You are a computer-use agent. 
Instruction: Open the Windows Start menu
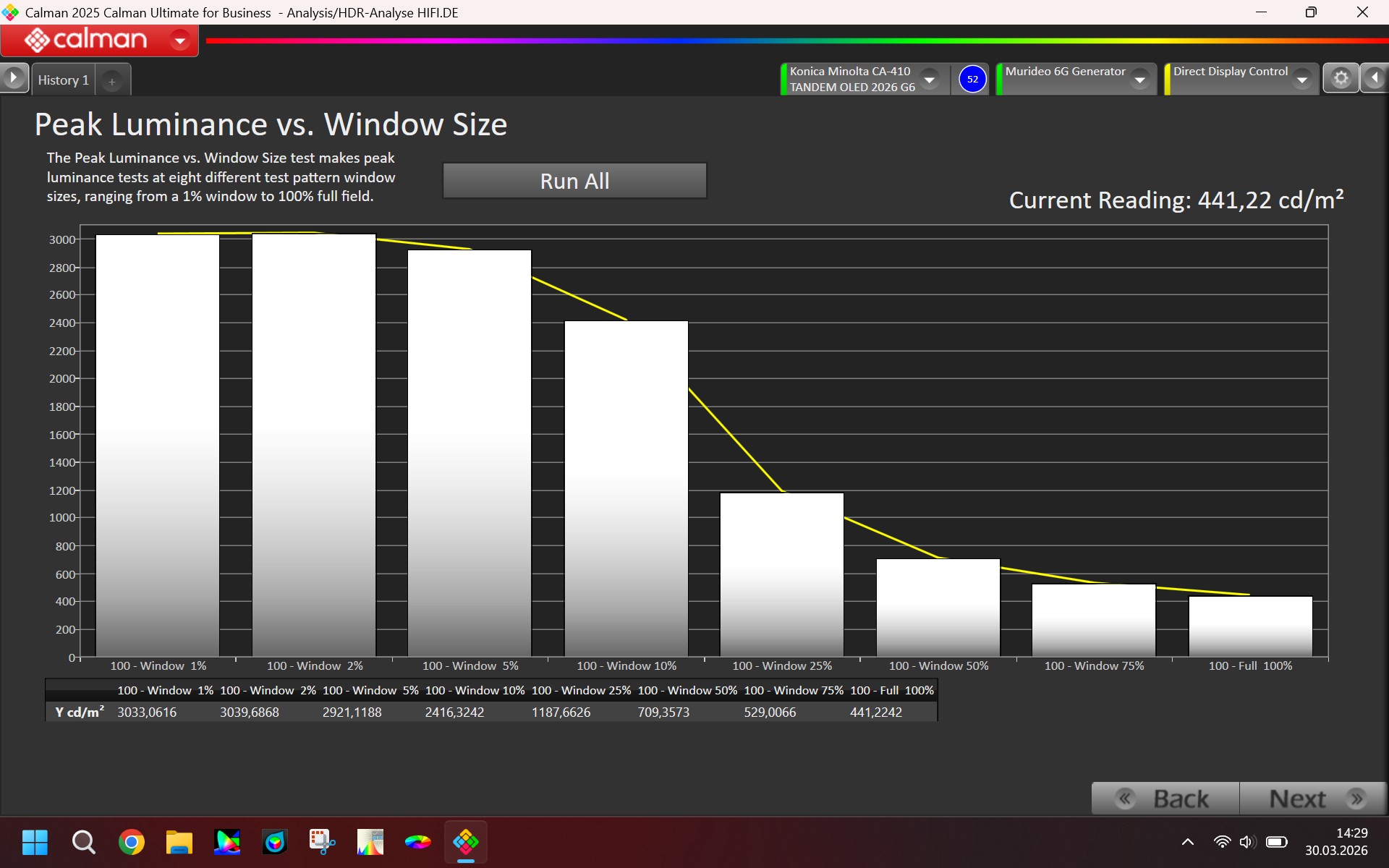[x=35, y=842]
